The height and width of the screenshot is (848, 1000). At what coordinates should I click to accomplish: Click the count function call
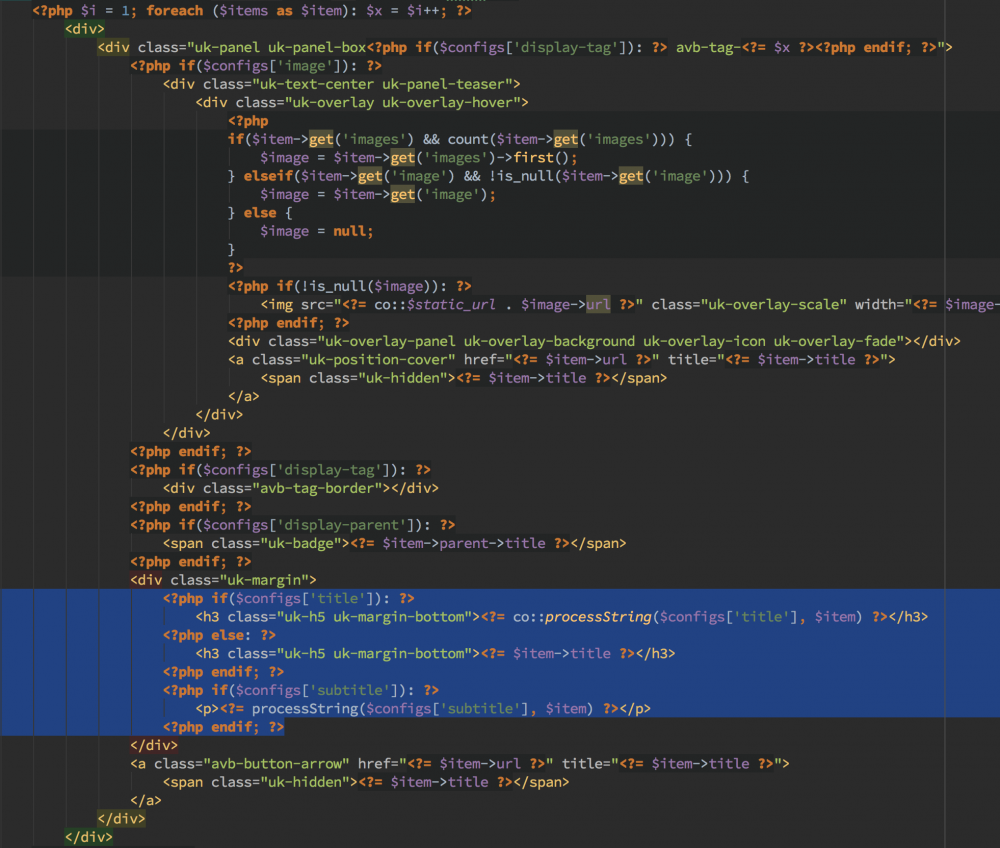click(x=468, y=139)
